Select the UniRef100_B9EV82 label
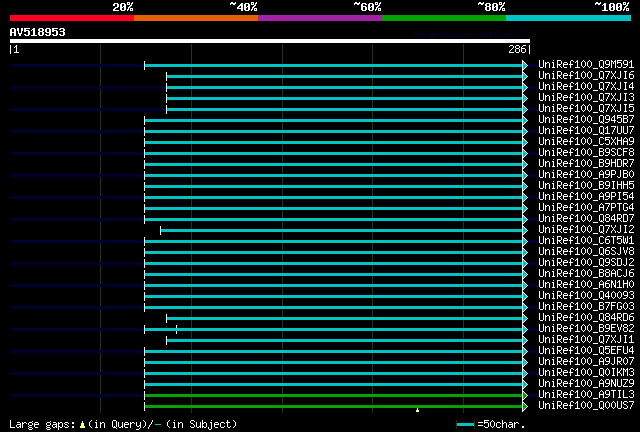The image size is (640, 432). click(x=586, y=329)
